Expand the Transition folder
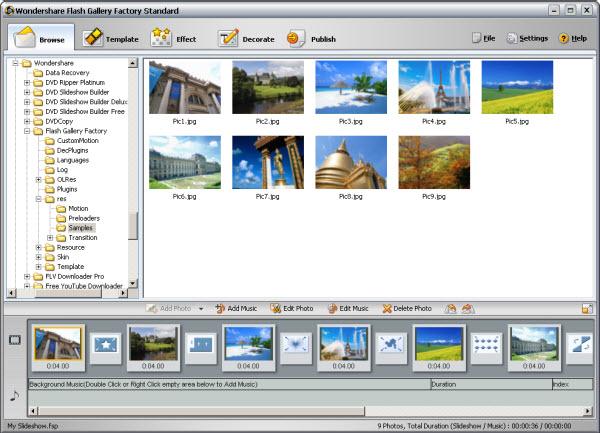This screenshot has height=433, width=600. point(50,238)
